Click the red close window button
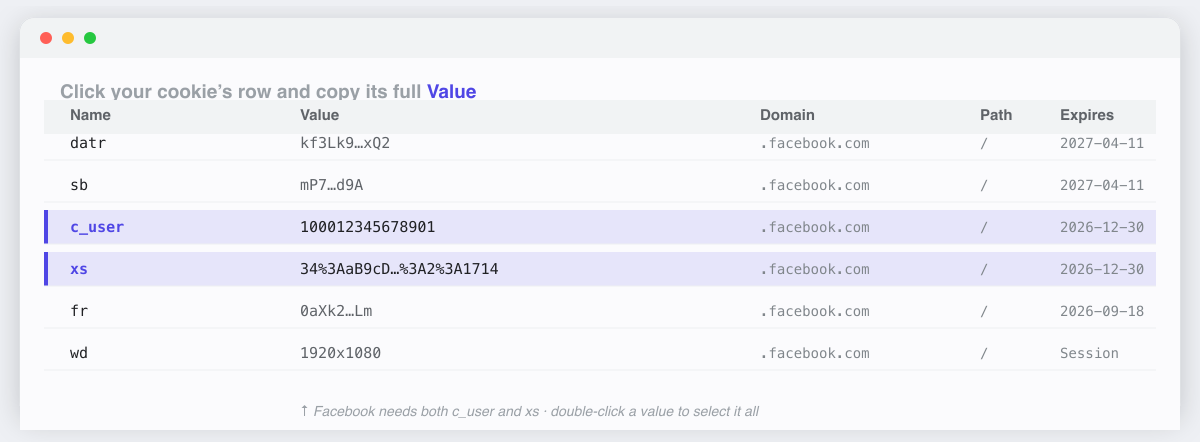 pyautogui.click(x=46, y=38)
